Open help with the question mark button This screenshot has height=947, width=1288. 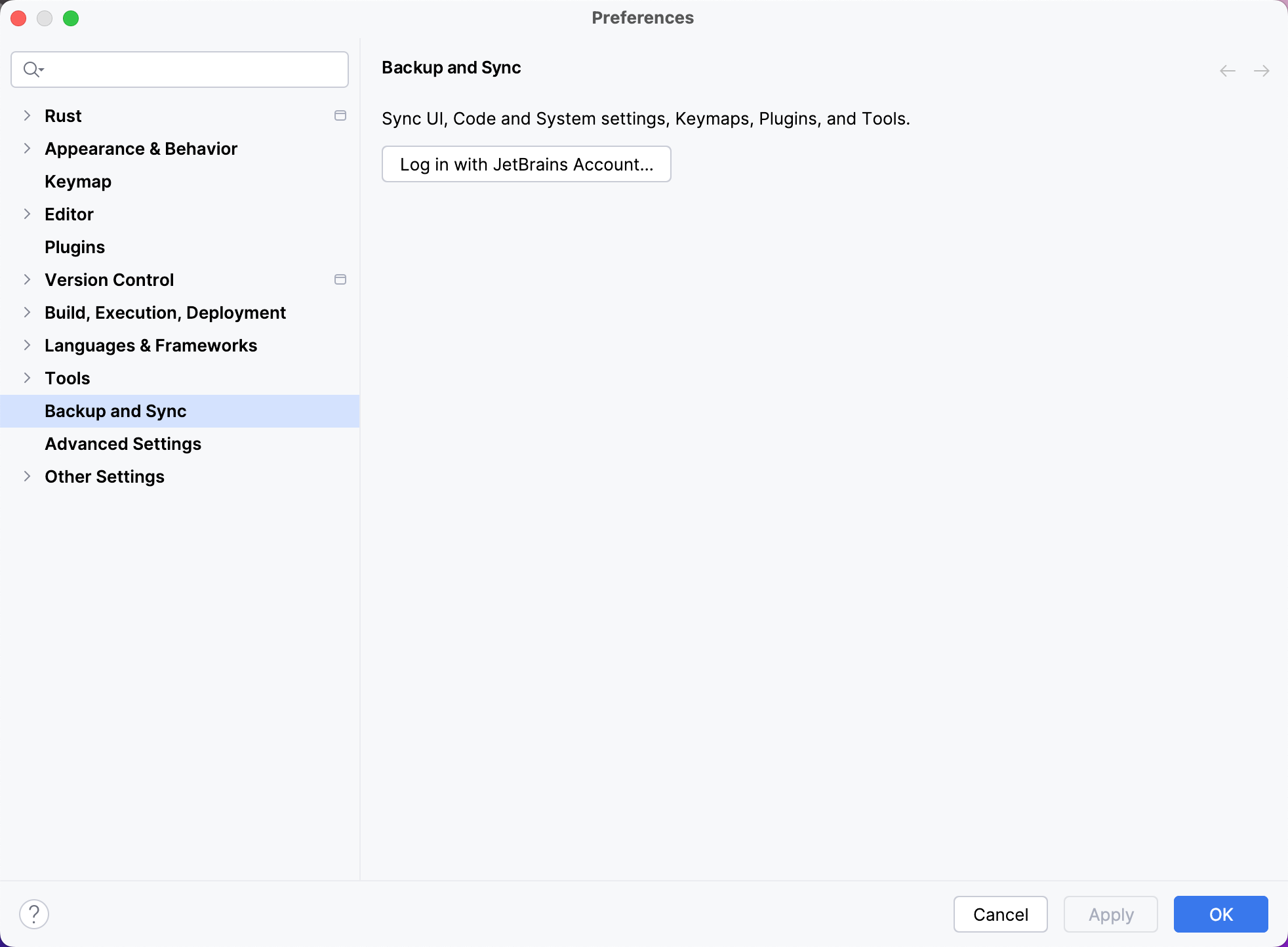tap(34, 914)
